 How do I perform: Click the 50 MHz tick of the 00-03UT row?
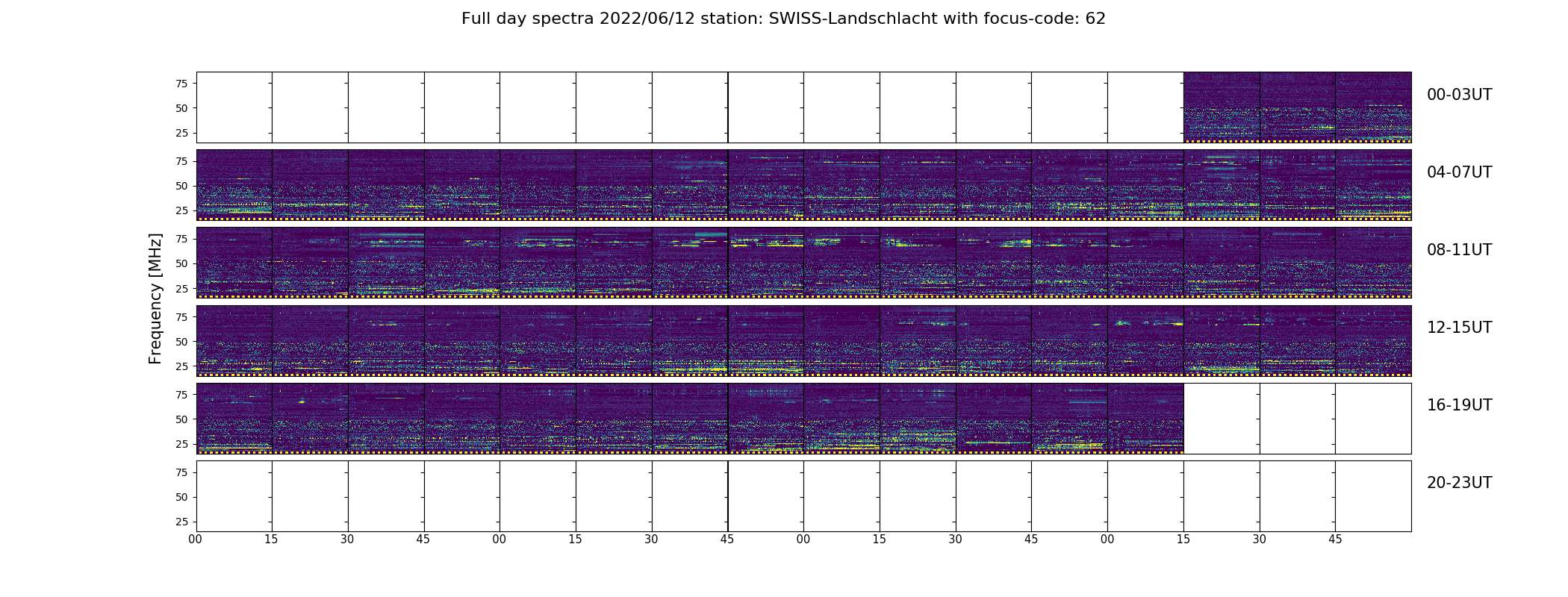point(181,108)
